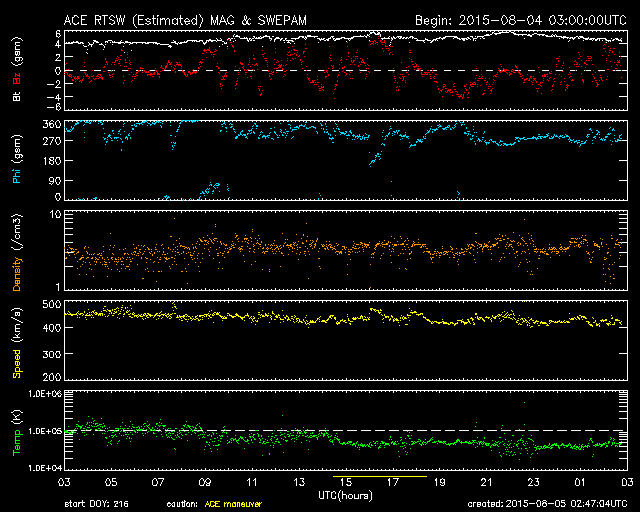Click the 500 speed axis tick label
640x512 pixels.
50,302
